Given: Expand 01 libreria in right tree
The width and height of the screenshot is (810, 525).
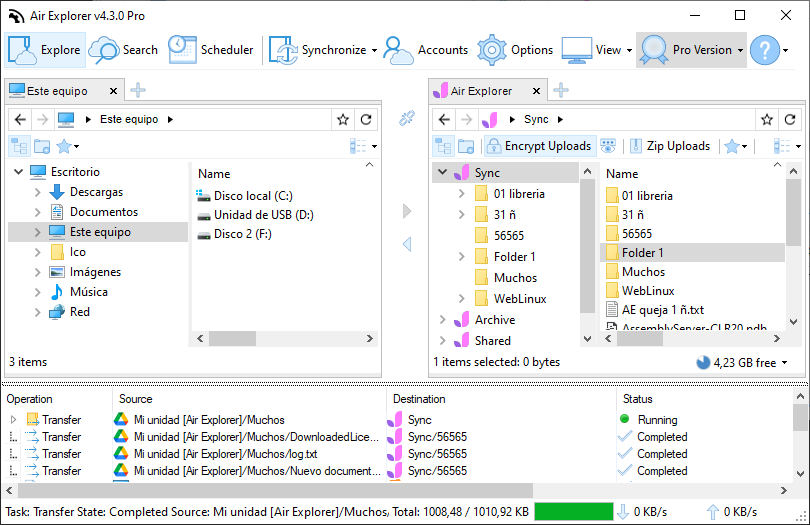Looking at the screenshot, I should tap(462, 194).
